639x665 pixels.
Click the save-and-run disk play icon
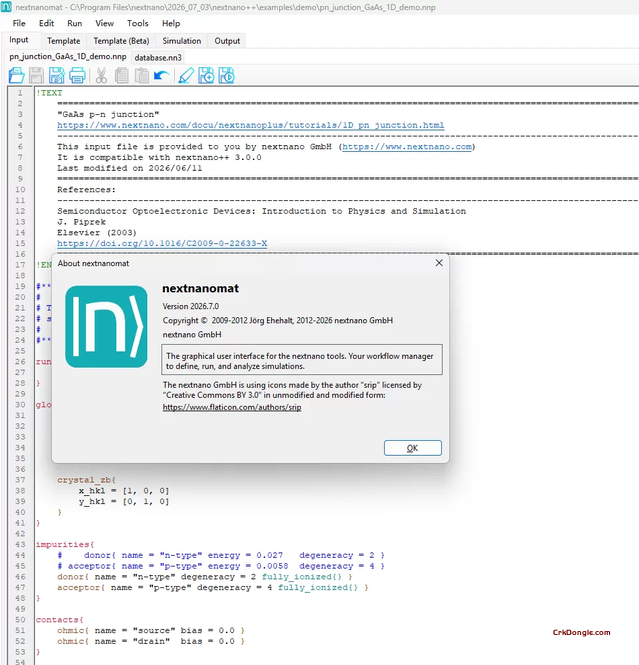(x=226, y=75)
